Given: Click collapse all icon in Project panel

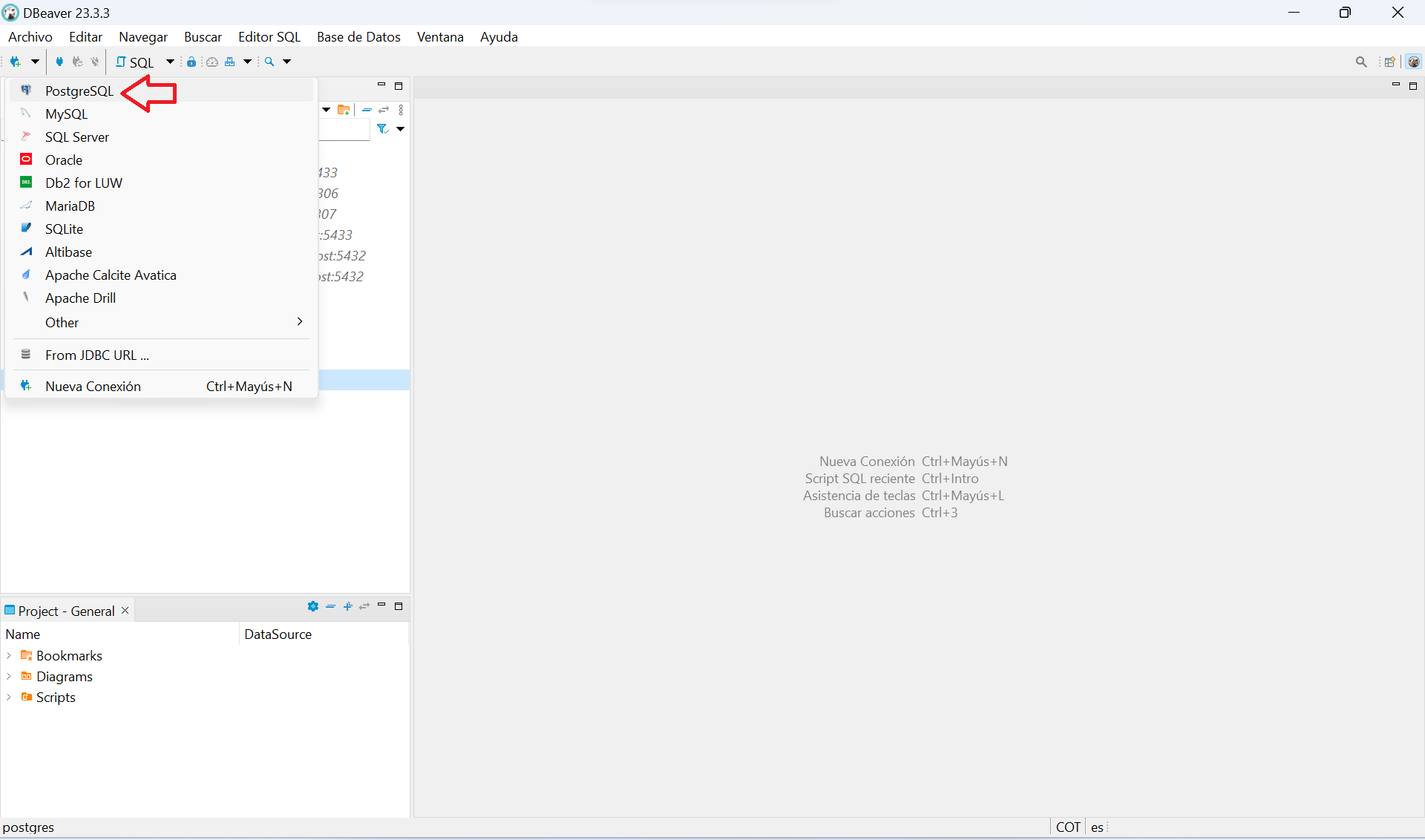Looking at the screenshot, I should [x=331, y=606].
